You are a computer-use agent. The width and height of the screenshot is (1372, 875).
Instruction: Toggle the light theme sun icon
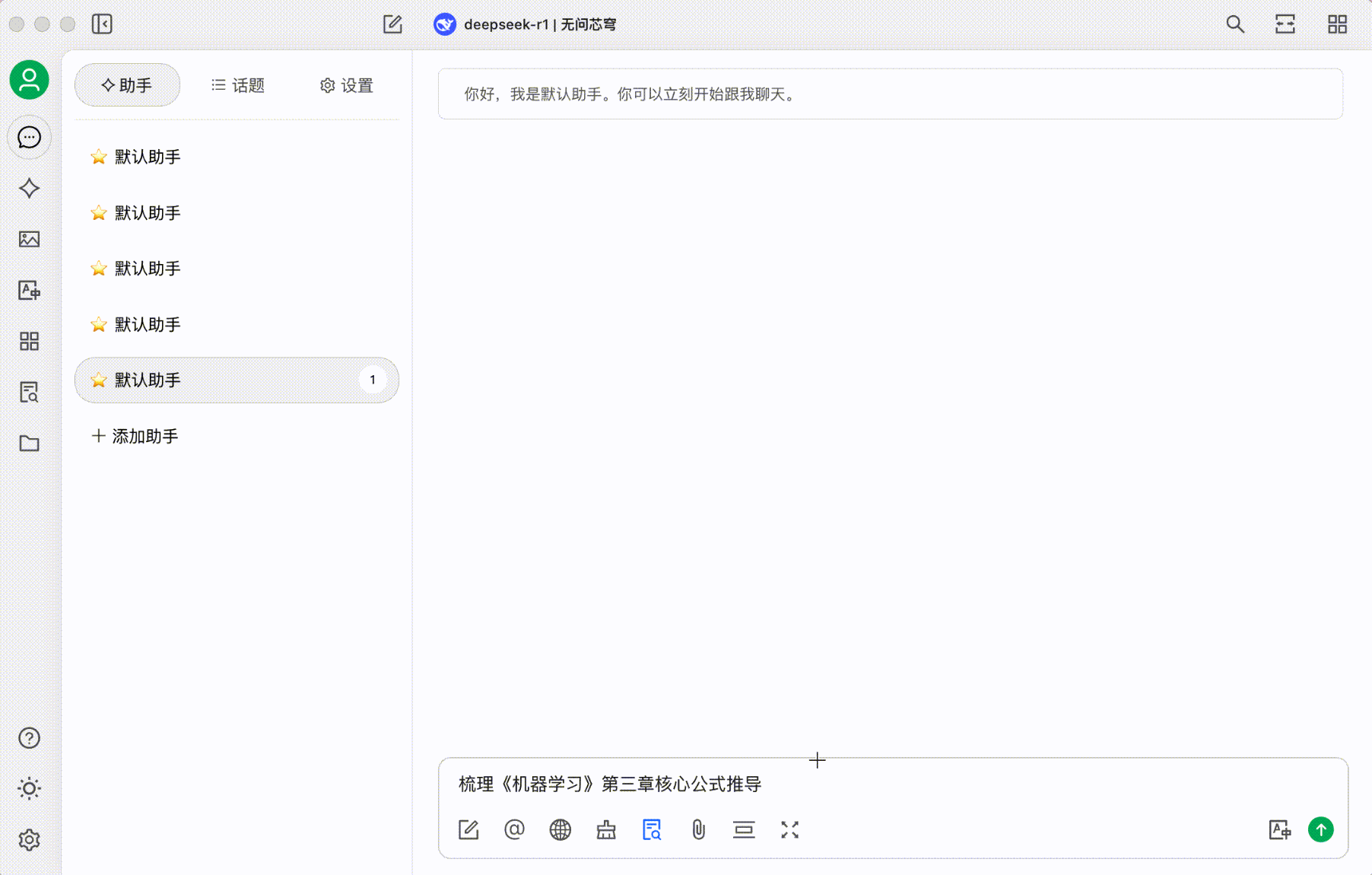29,788
